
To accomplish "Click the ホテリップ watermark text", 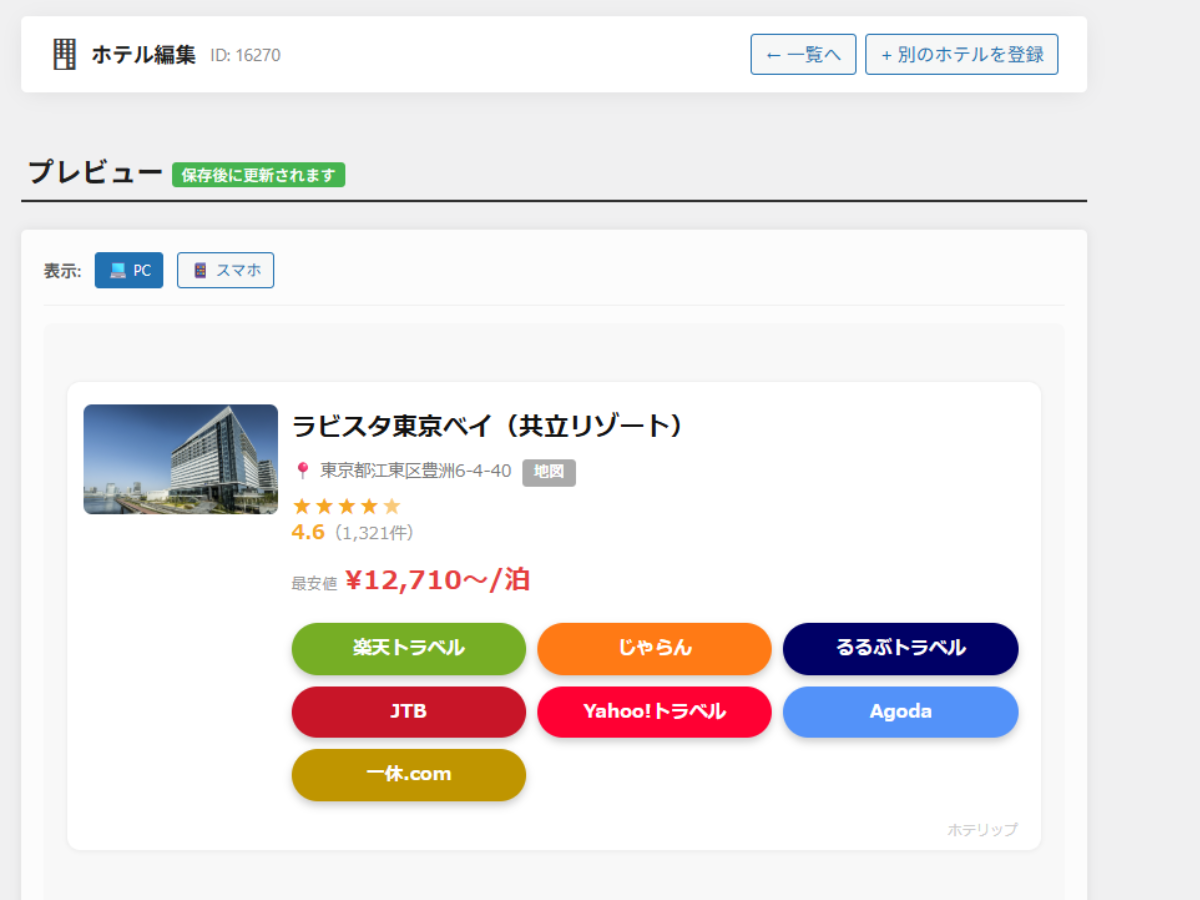I will coord(982,829).
